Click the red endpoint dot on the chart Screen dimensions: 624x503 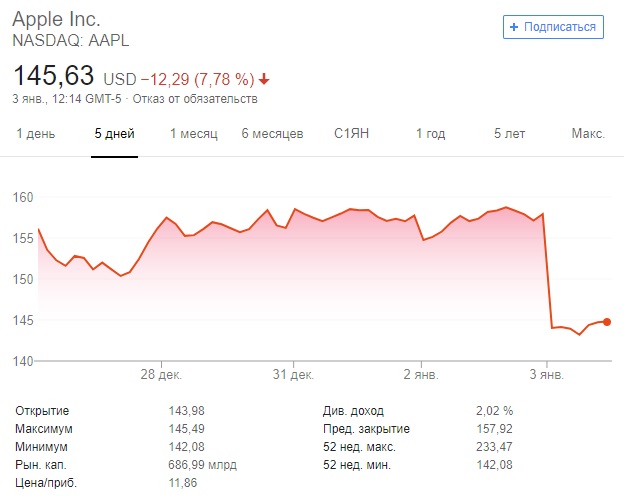click(607, 322)
